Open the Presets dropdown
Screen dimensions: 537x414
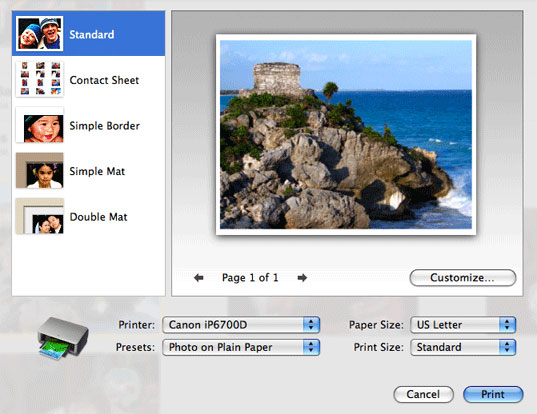click(x=241, y=347)
